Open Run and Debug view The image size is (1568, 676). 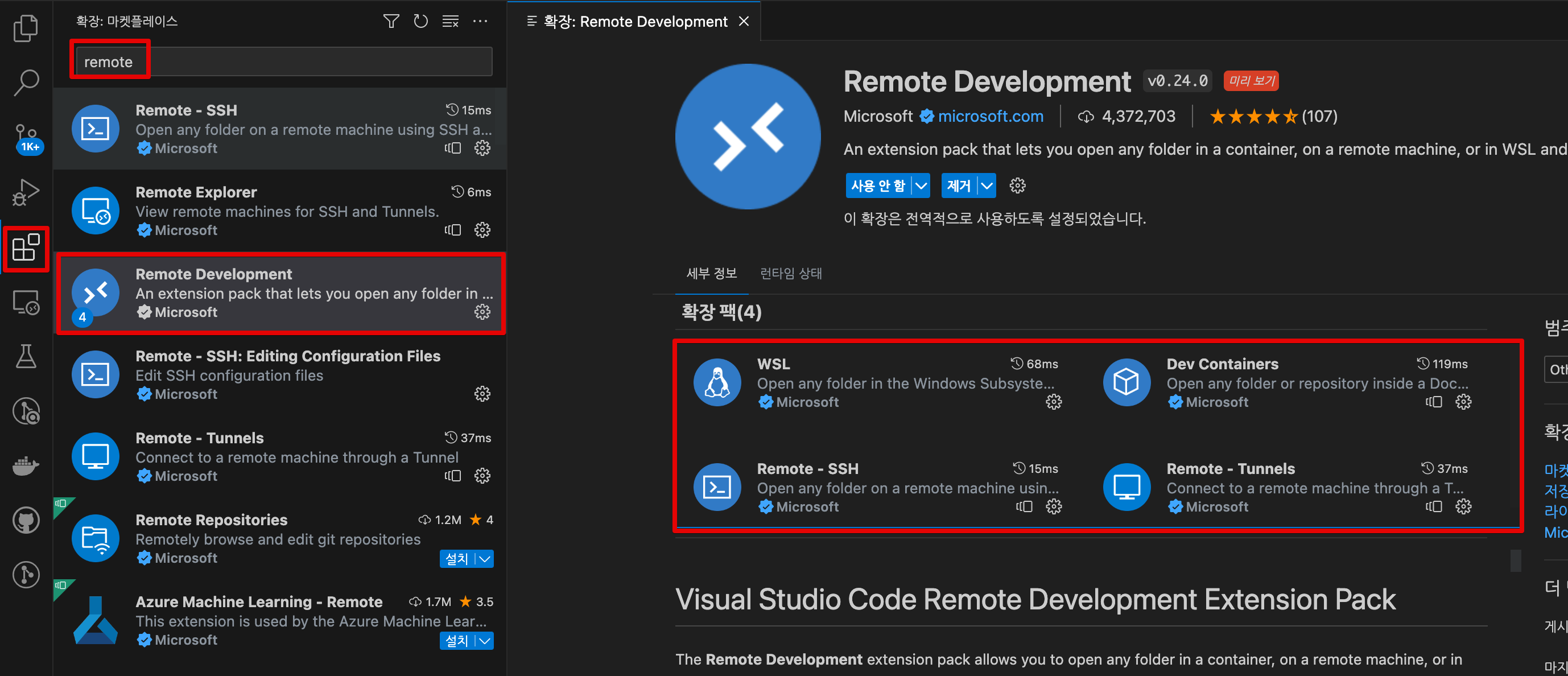[26, 192]
